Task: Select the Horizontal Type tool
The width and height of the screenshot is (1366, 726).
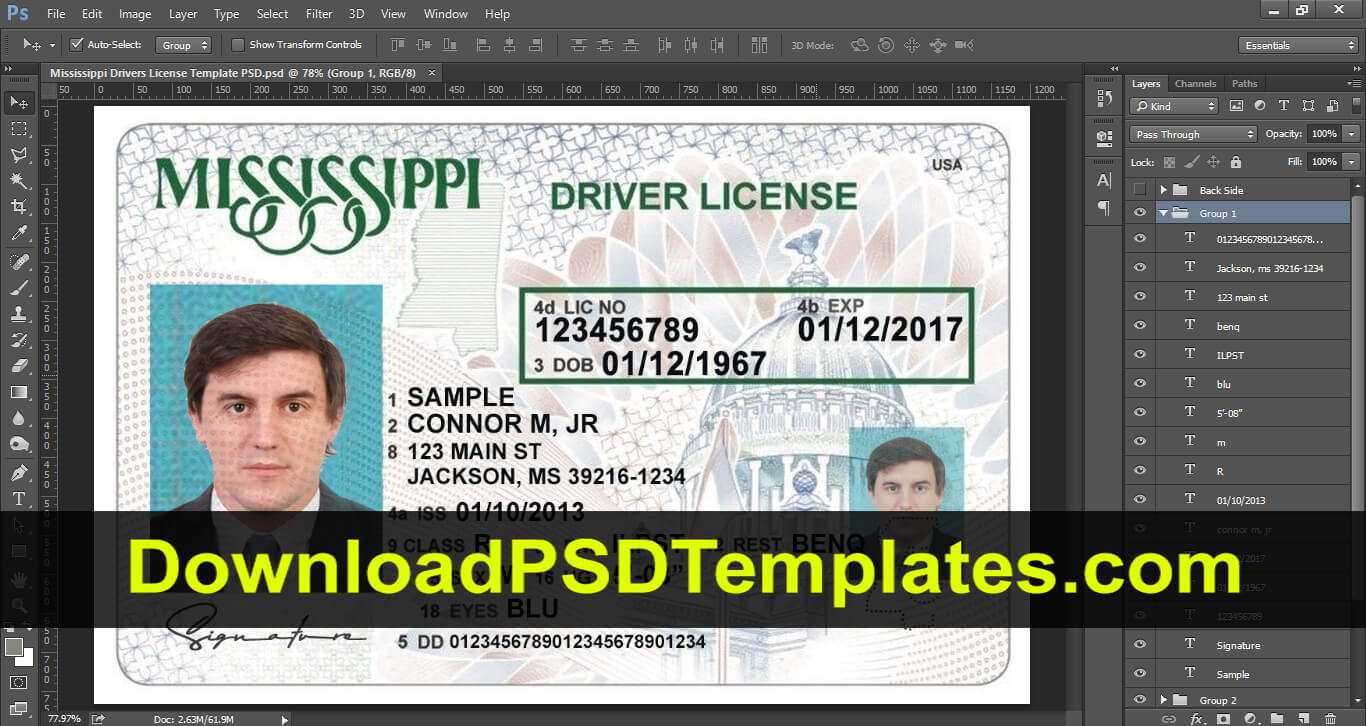Action: pyautogui.click(x=18, y=498)
